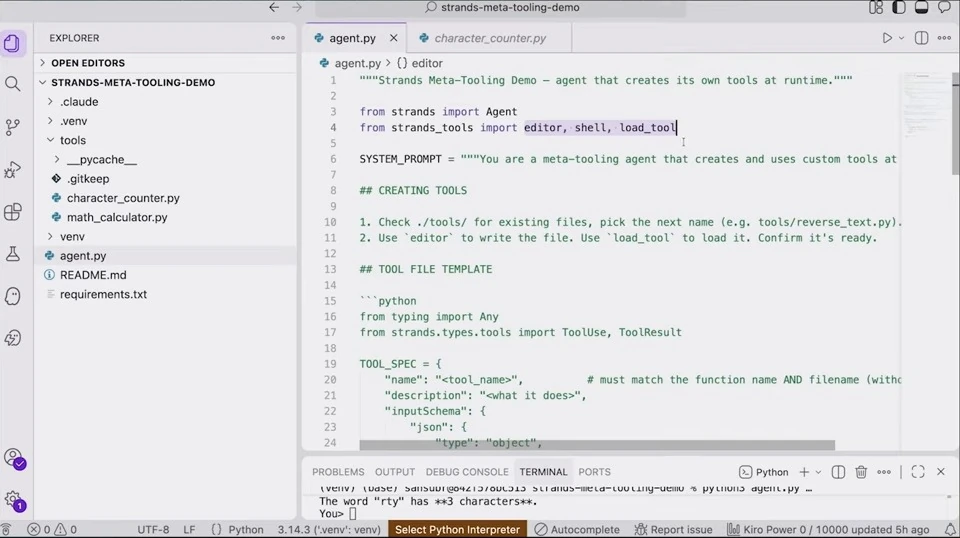Toggle the primary sidebar from the title bar
This screenshot has height=538, width=960.
[x=899, y=7]
